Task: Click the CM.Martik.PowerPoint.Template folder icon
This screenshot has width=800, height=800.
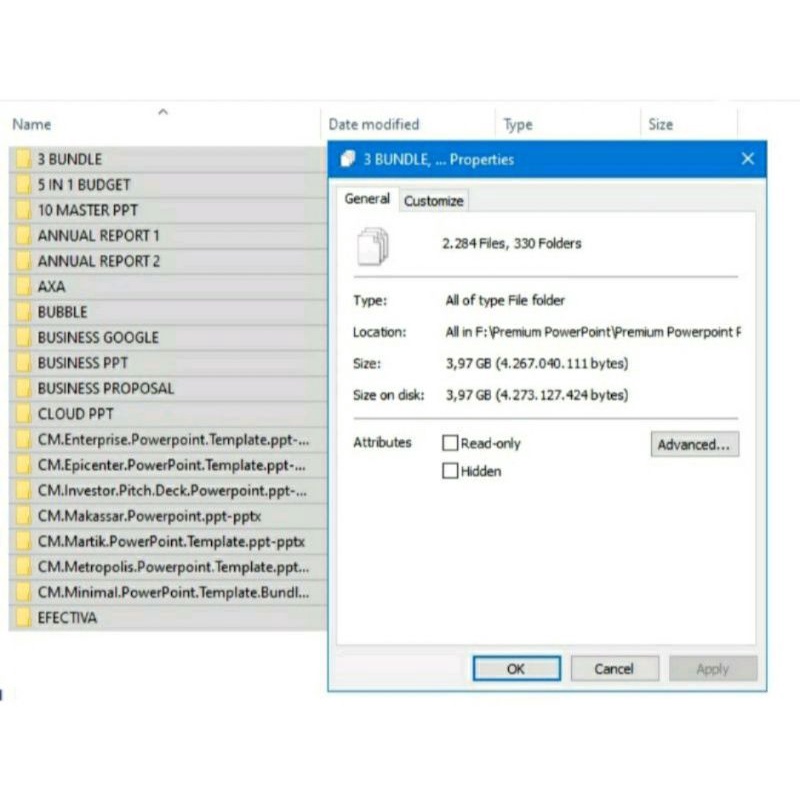Action: click(23, 541)
